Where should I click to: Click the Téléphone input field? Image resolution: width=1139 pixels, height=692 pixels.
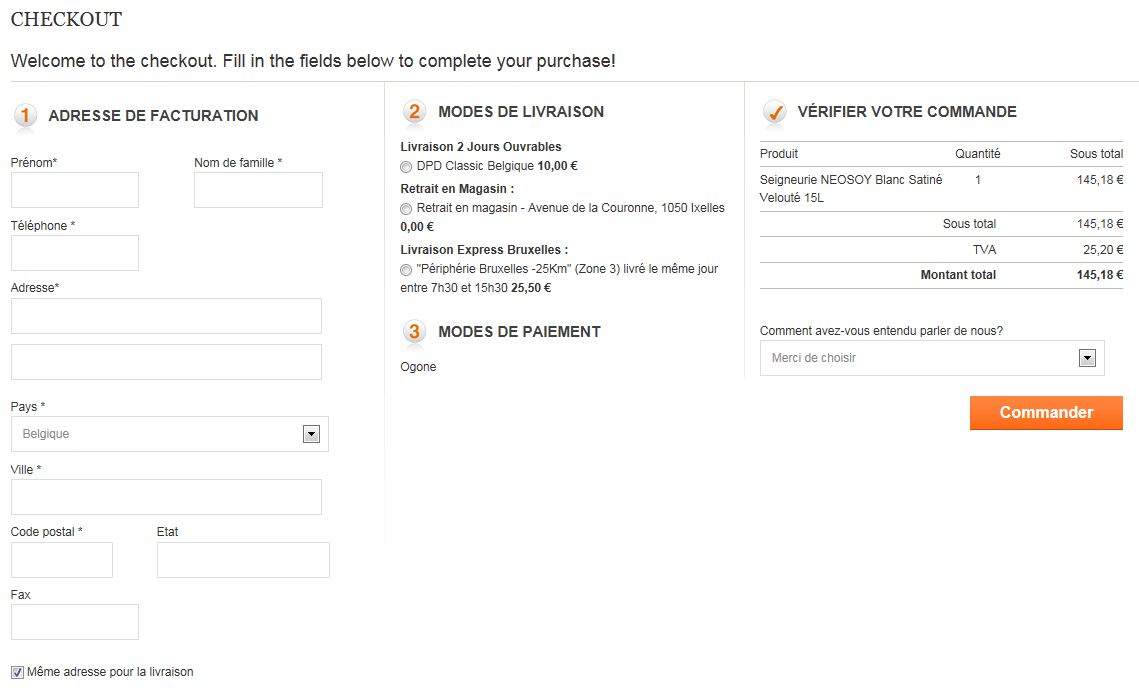coord(75,253)
